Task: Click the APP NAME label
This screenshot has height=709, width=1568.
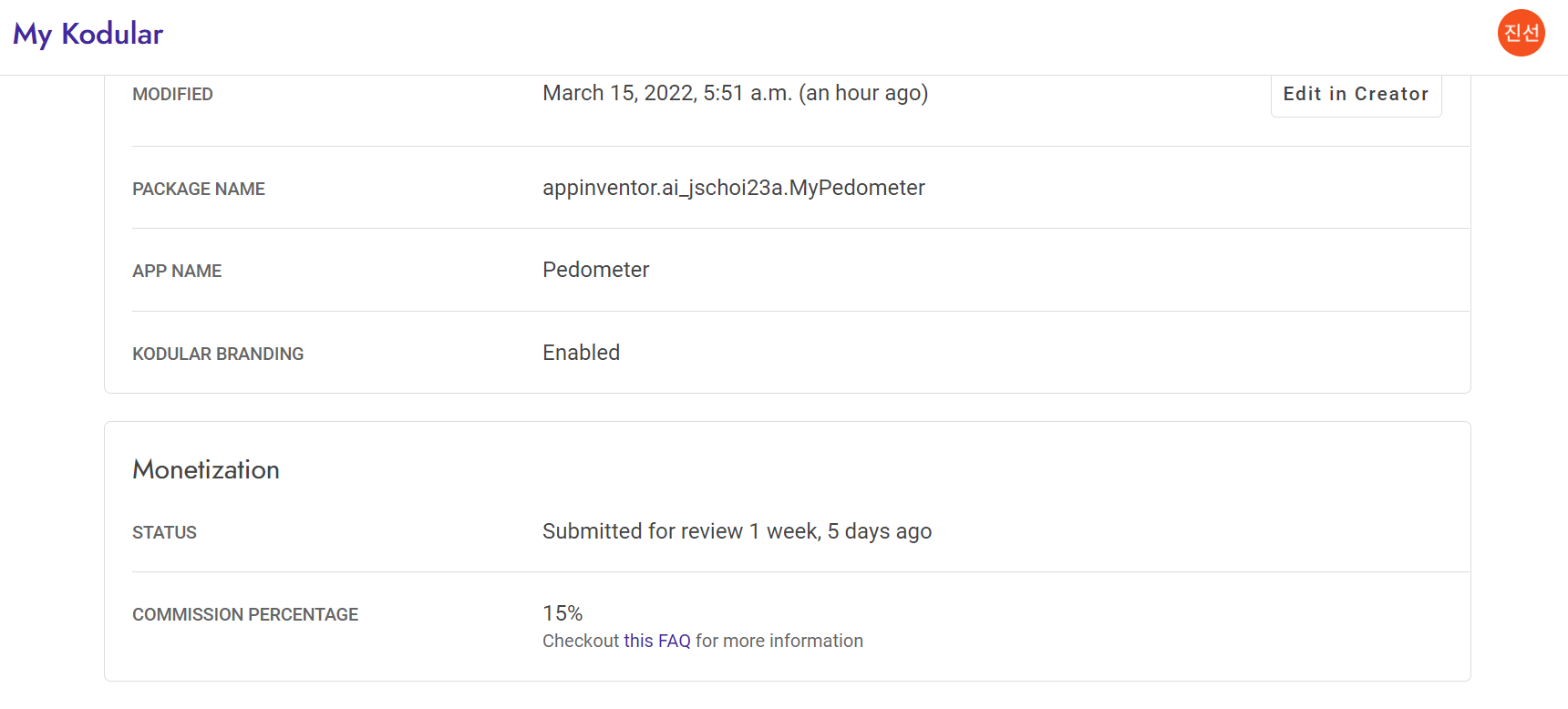Action: click(177, 271)
